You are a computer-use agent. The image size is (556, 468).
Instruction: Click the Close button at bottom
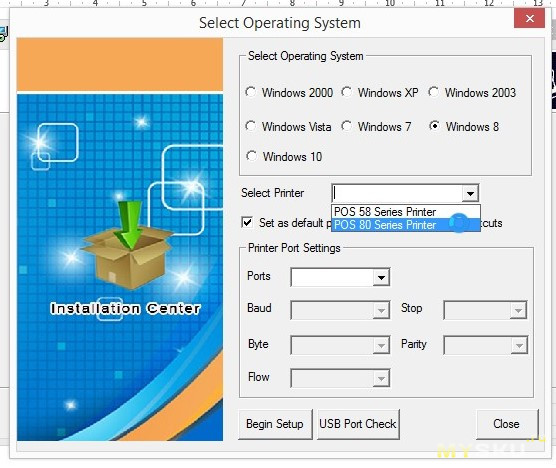(x=507, y=424)
